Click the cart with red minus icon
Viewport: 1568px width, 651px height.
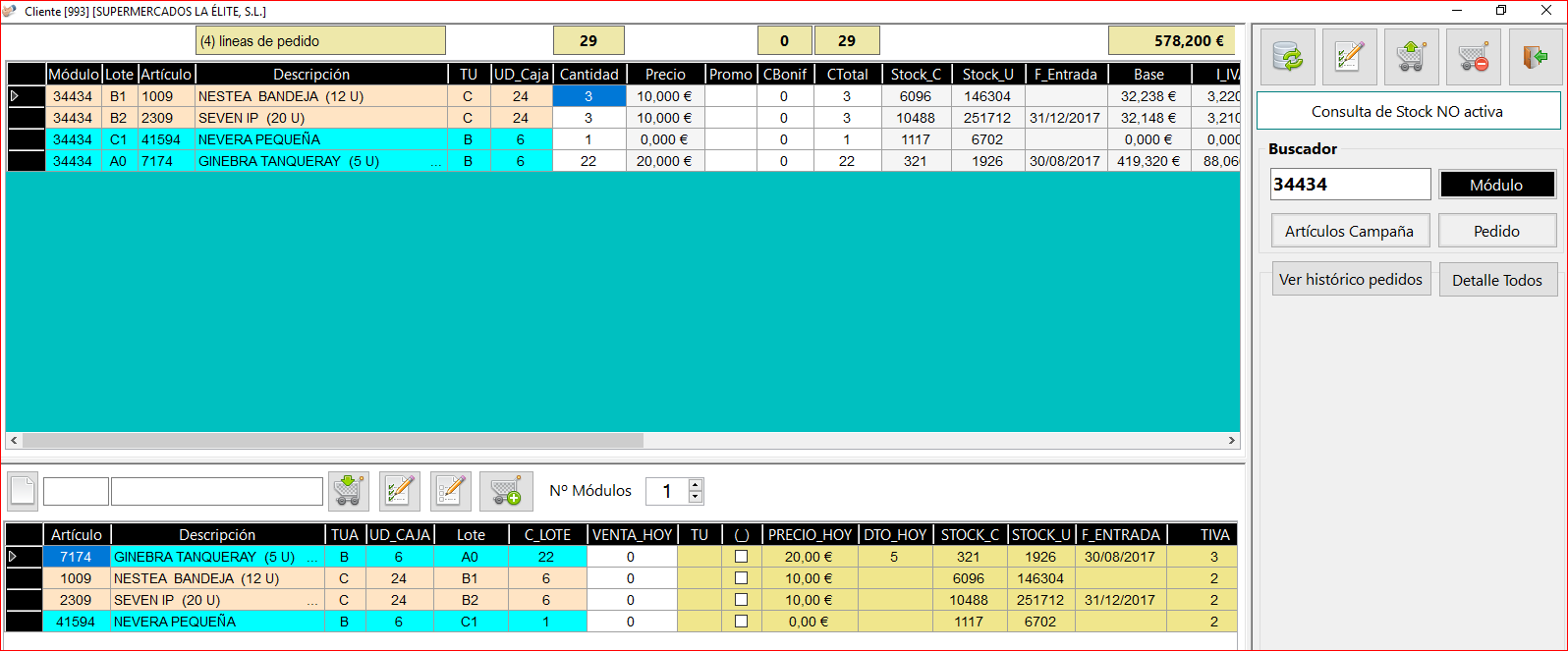1474,57
